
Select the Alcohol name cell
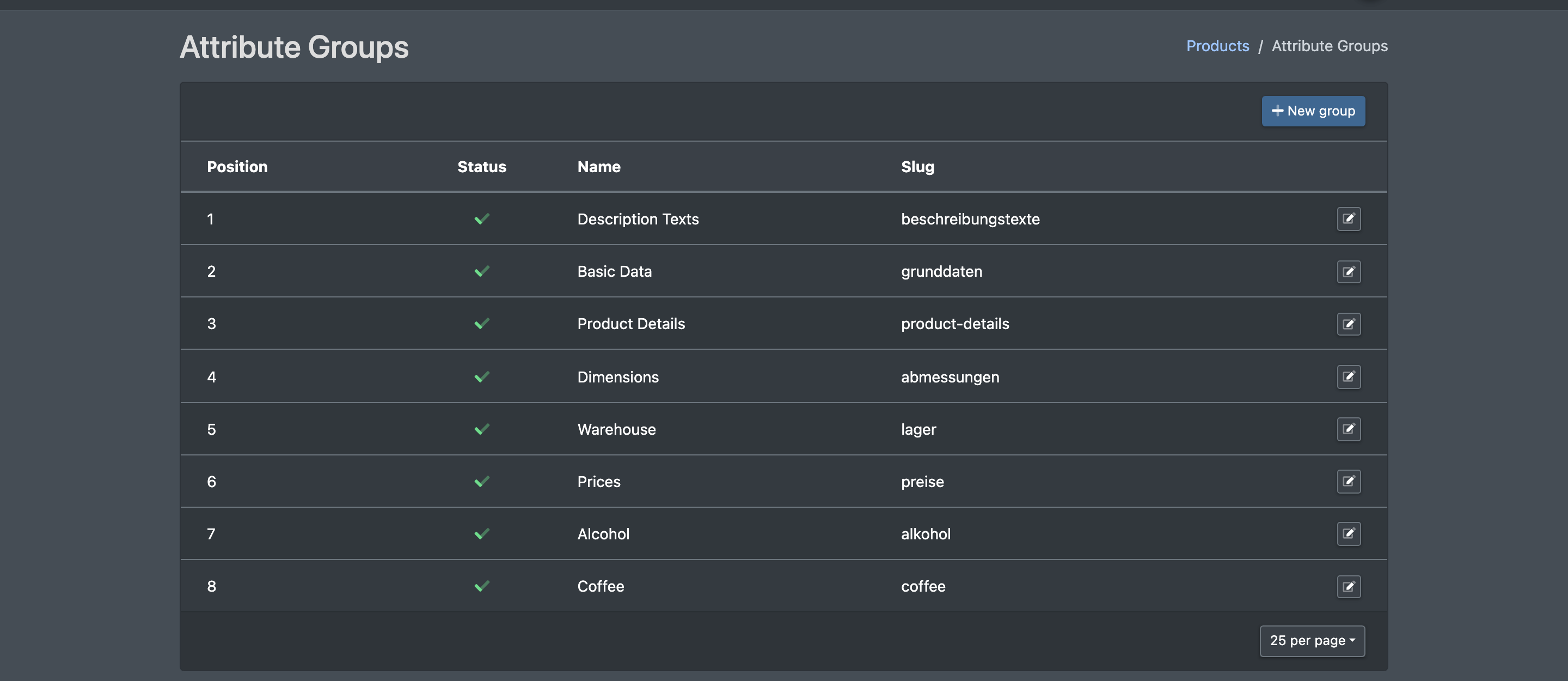[603, 533]
